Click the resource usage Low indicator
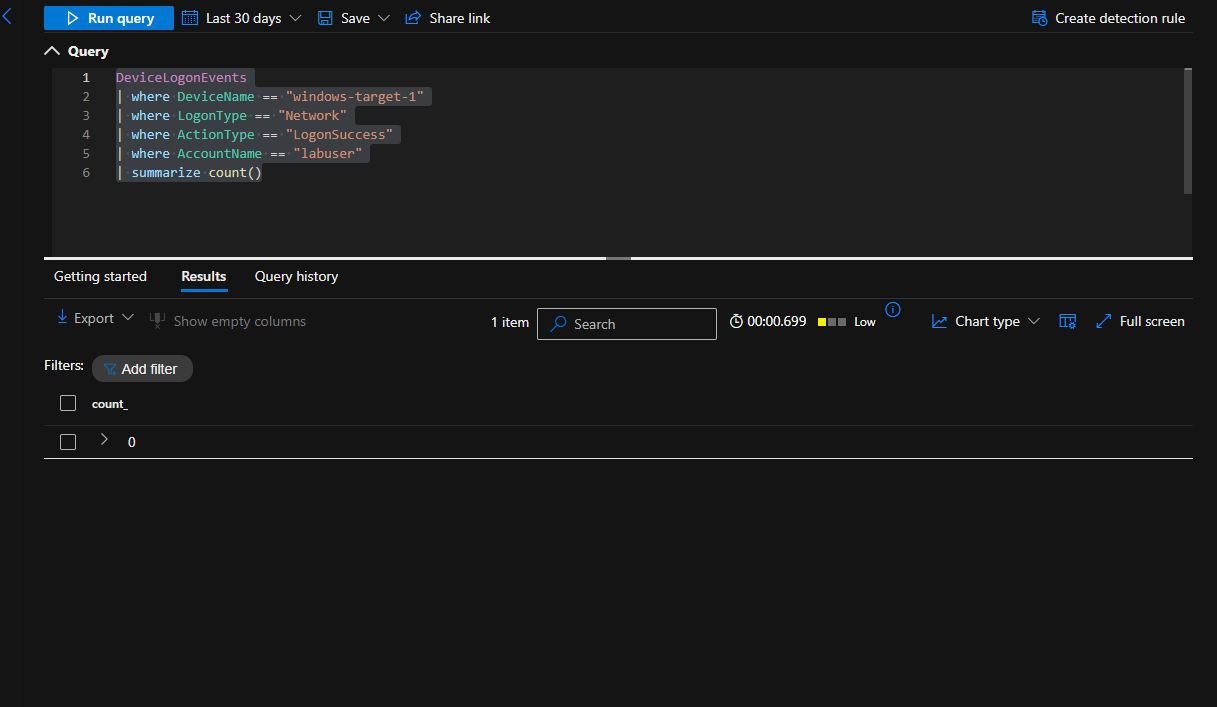The width and height of the screenshot is (1217, 707). click(x=847, y=322)
